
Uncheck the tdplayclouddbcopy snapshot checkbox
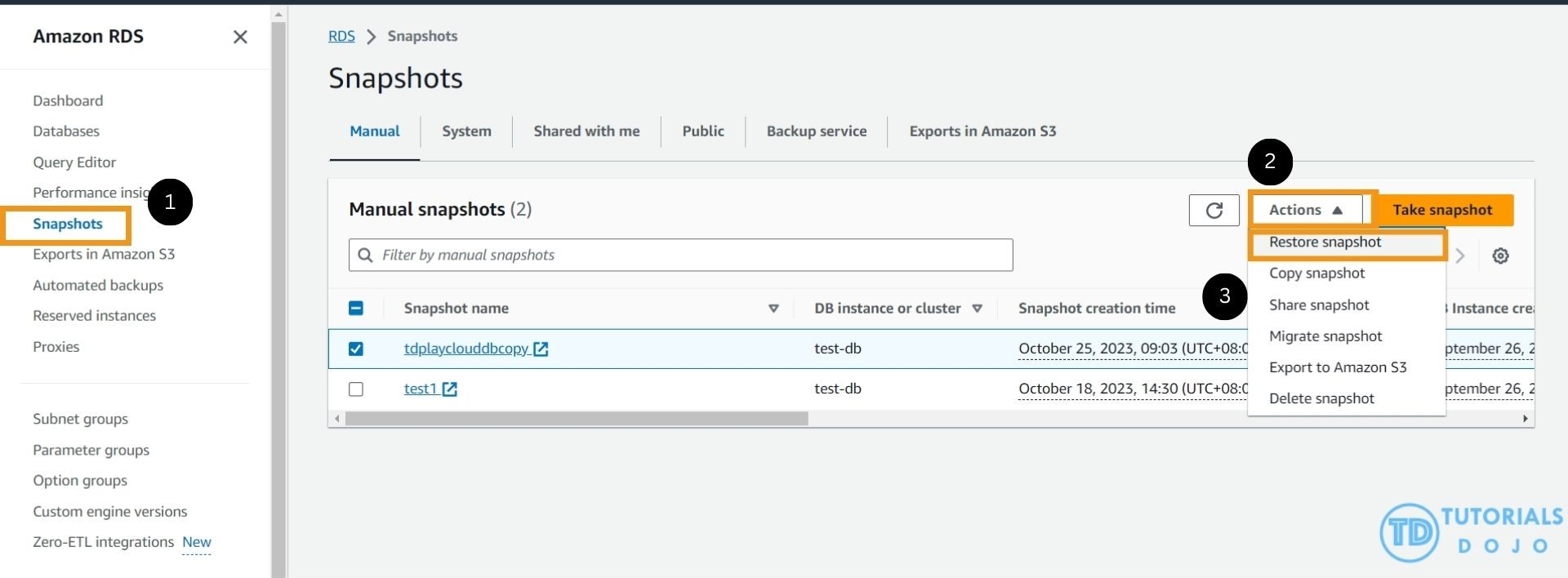coord(356,349)
